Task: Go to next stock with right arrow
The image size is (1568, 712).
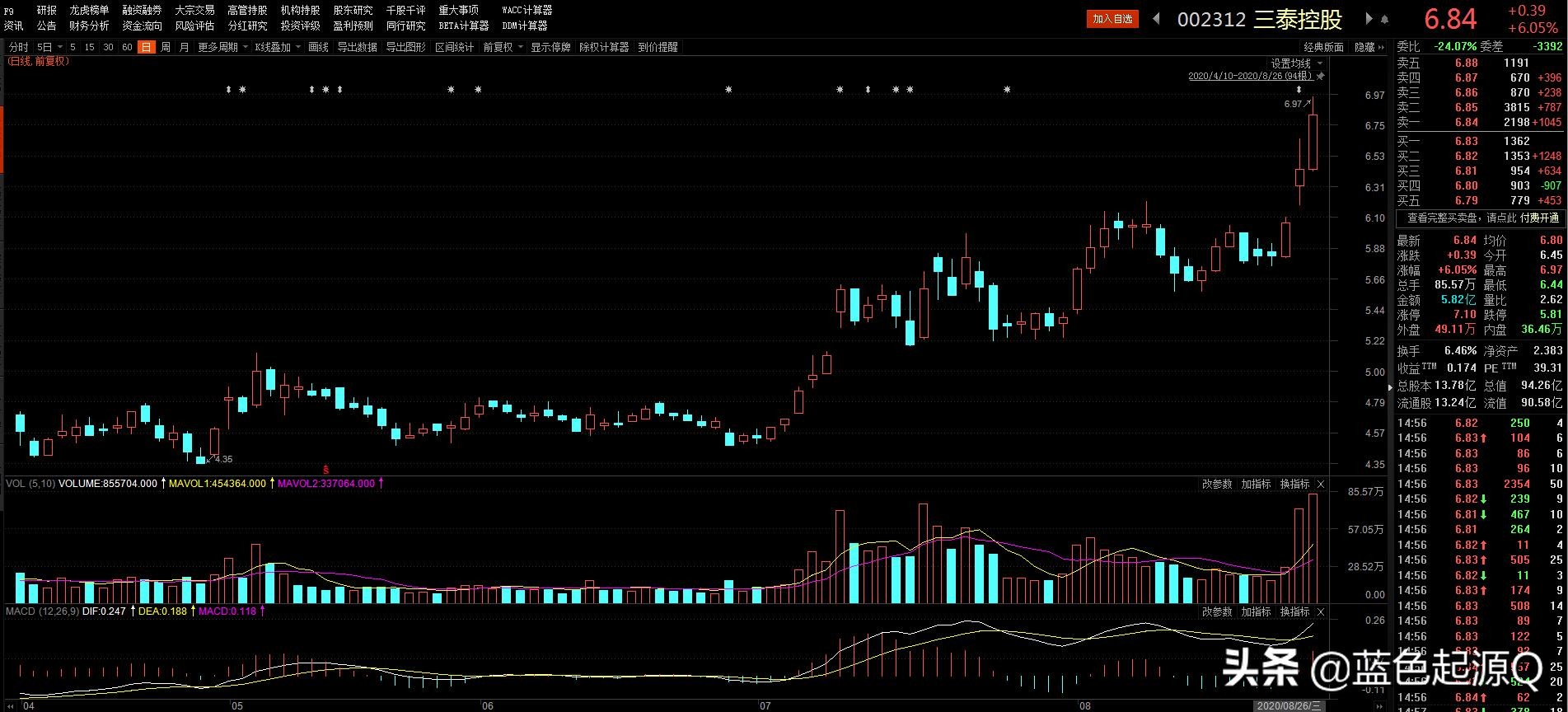Action: point(1369,18)
